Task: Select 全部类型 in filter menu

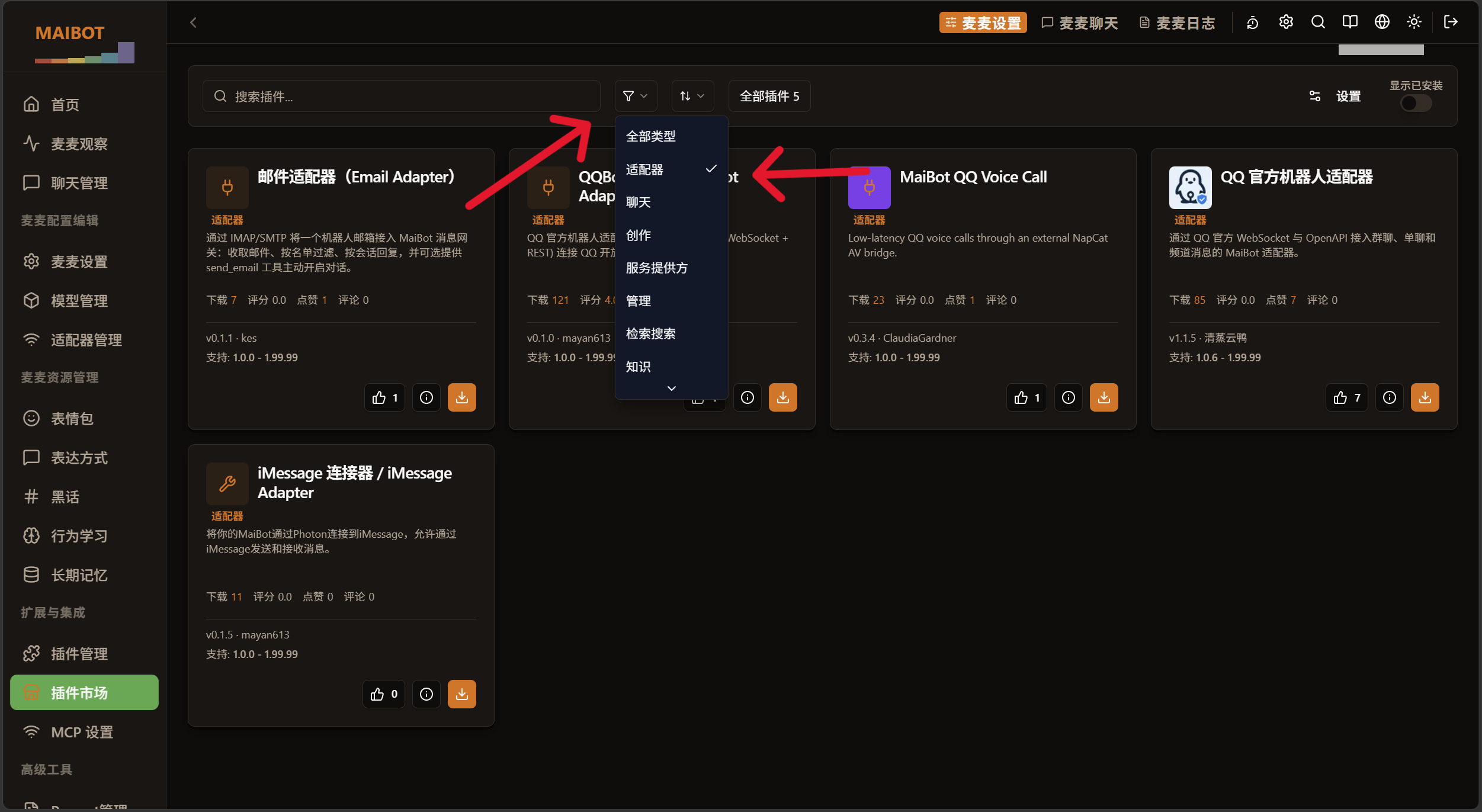Action: pyautogui.click(x=672, y=136)
